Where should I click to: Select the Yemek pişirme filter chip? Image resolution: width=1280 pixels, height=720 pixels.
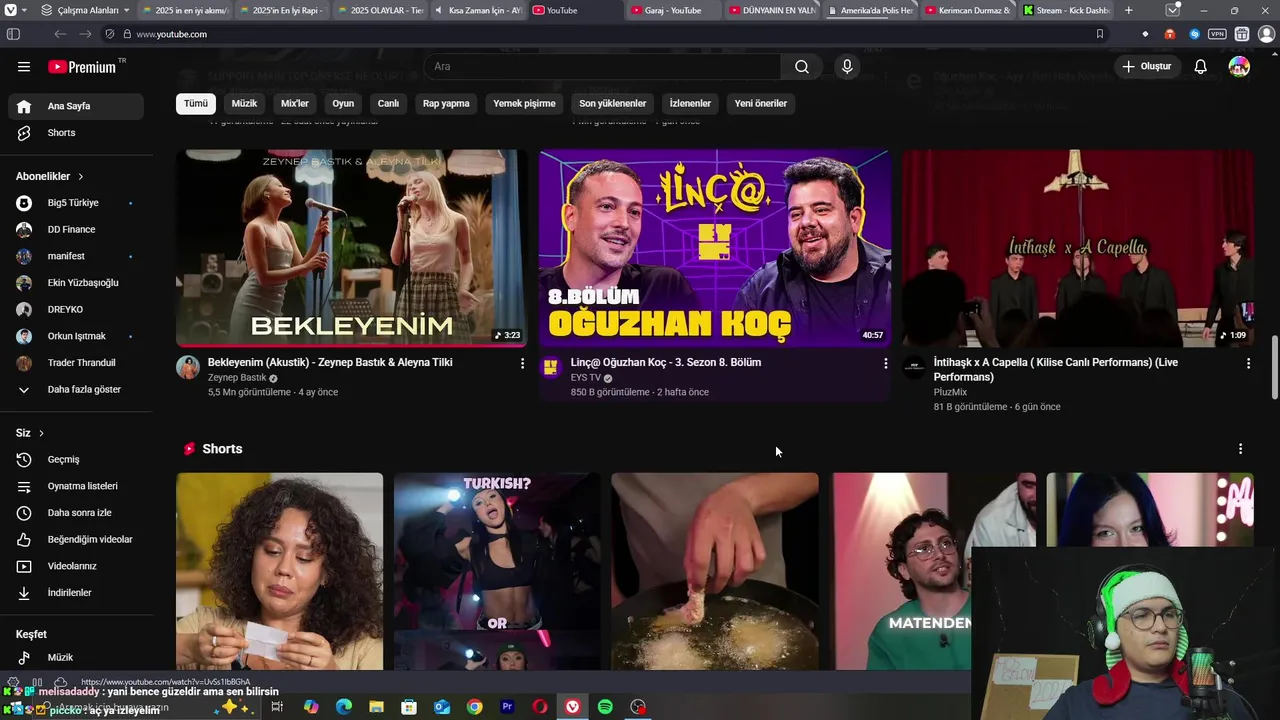(x=524, y=104)
